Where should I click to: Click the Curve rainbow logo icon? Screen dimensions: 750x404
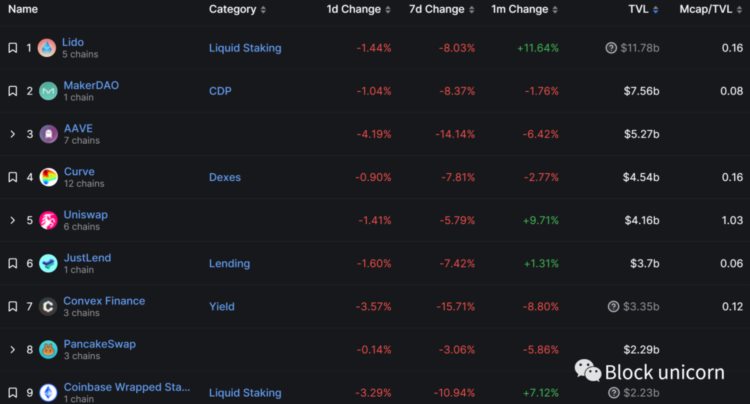tap(47, 177)
